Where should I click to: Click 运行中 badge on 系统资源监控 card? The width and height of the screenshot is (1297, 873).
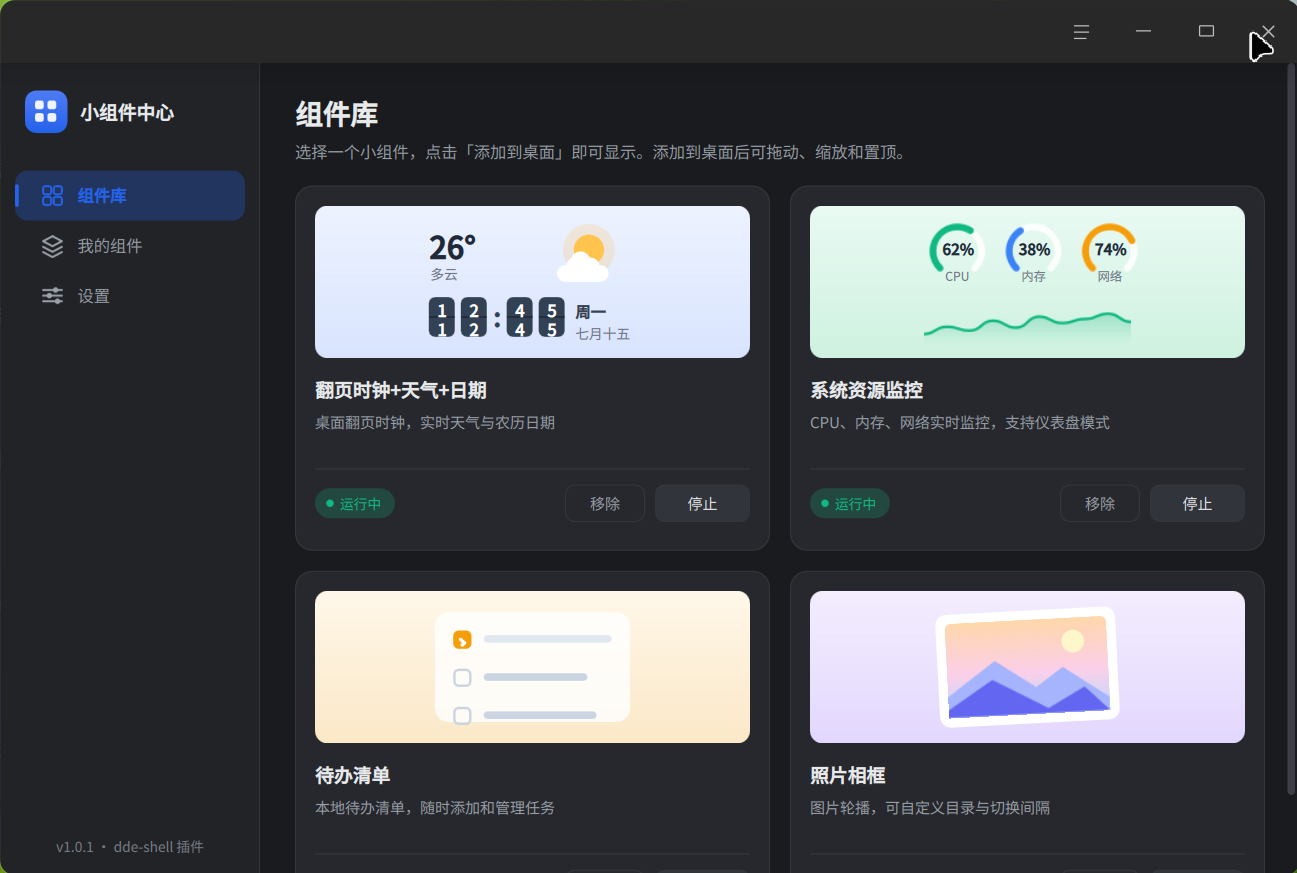pyautogui.click(x=850, y=504)
